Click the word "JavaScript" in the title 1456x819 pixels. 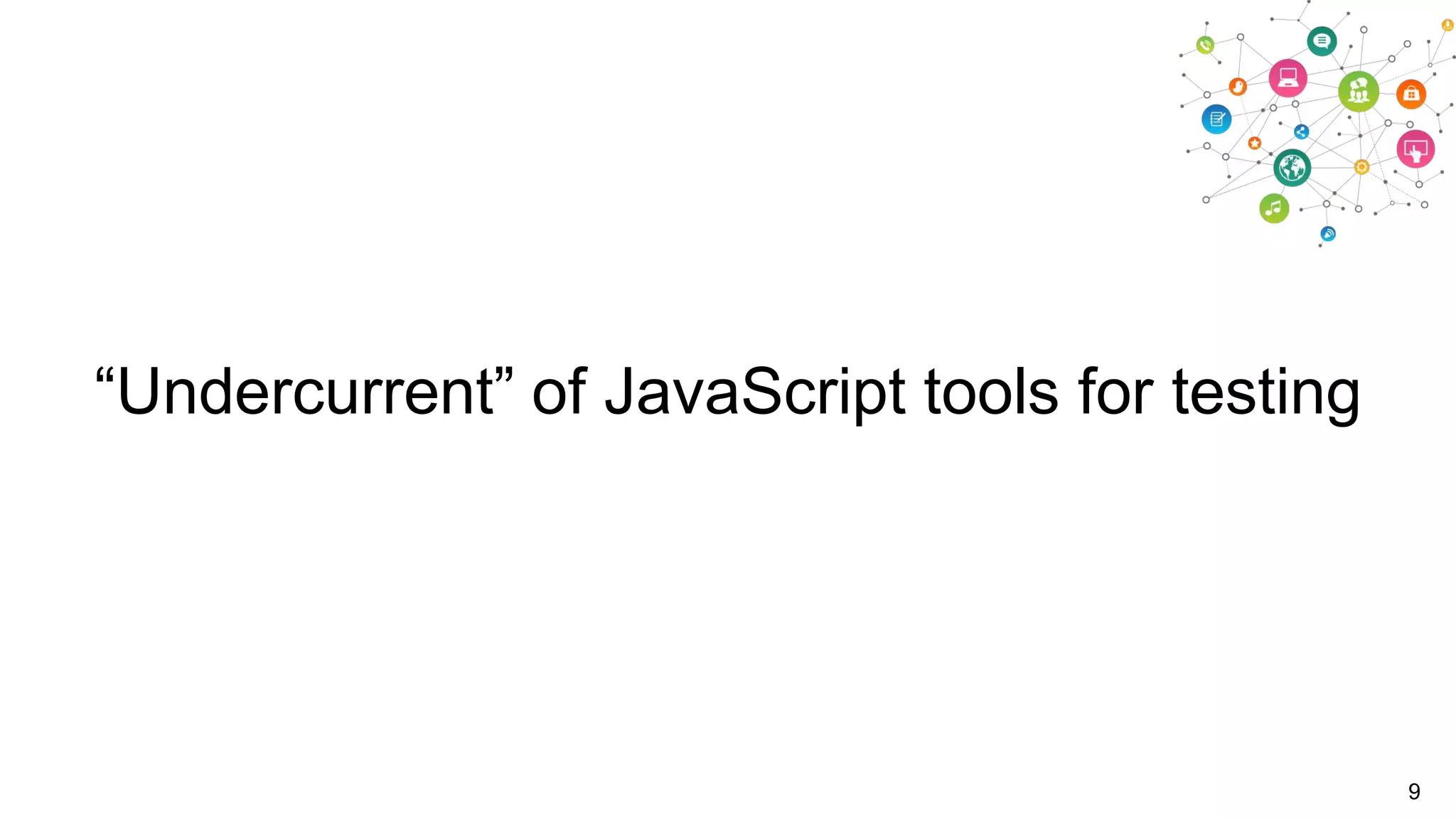755,392
